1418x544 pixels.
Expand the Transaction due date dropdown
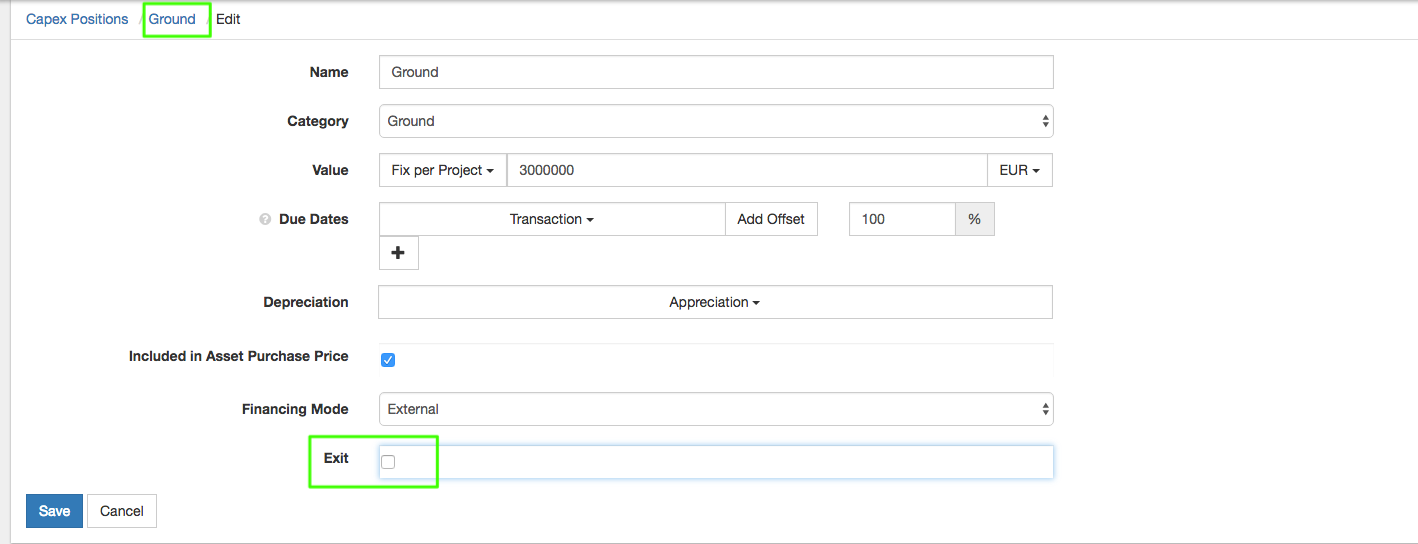(552, 219)
